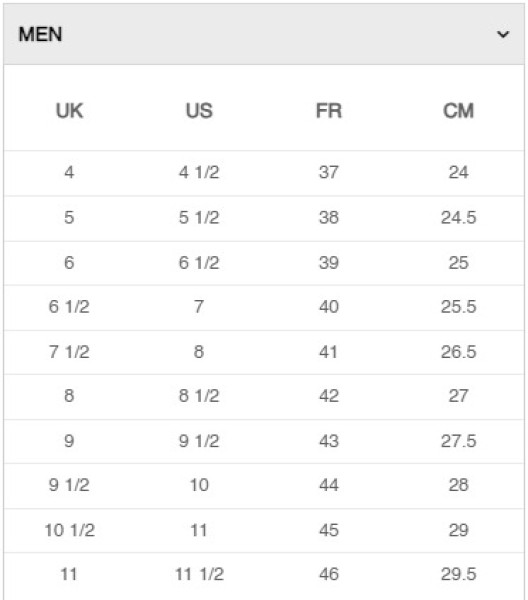The width and height of the screenshot is (528, 600).
Task: Click FR size 46 cell
Action: pos(329,574)
